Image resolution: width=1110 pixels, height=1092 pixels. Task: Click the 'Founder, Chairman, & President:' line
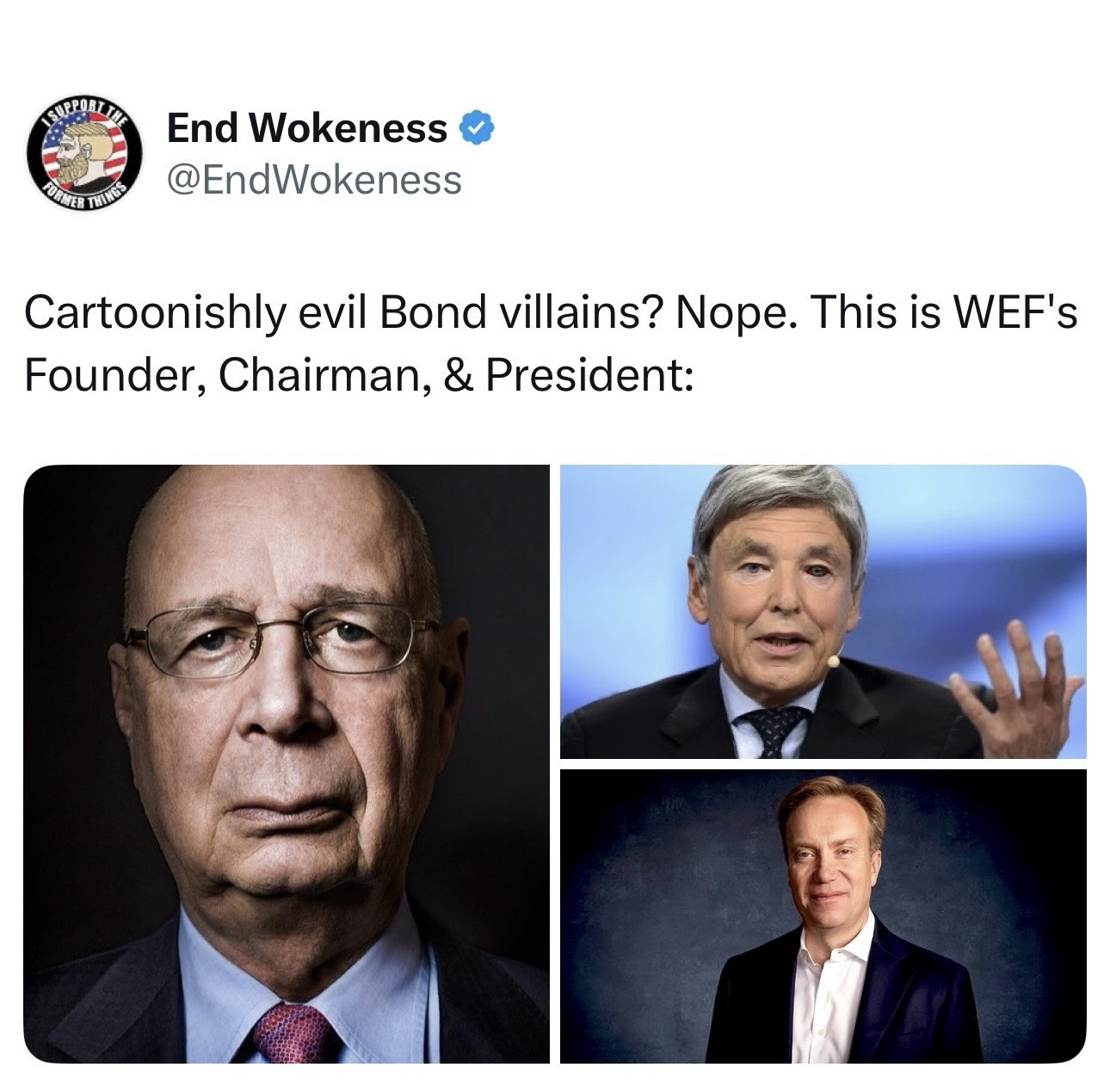pyautogui.click(x=357, y=374)
